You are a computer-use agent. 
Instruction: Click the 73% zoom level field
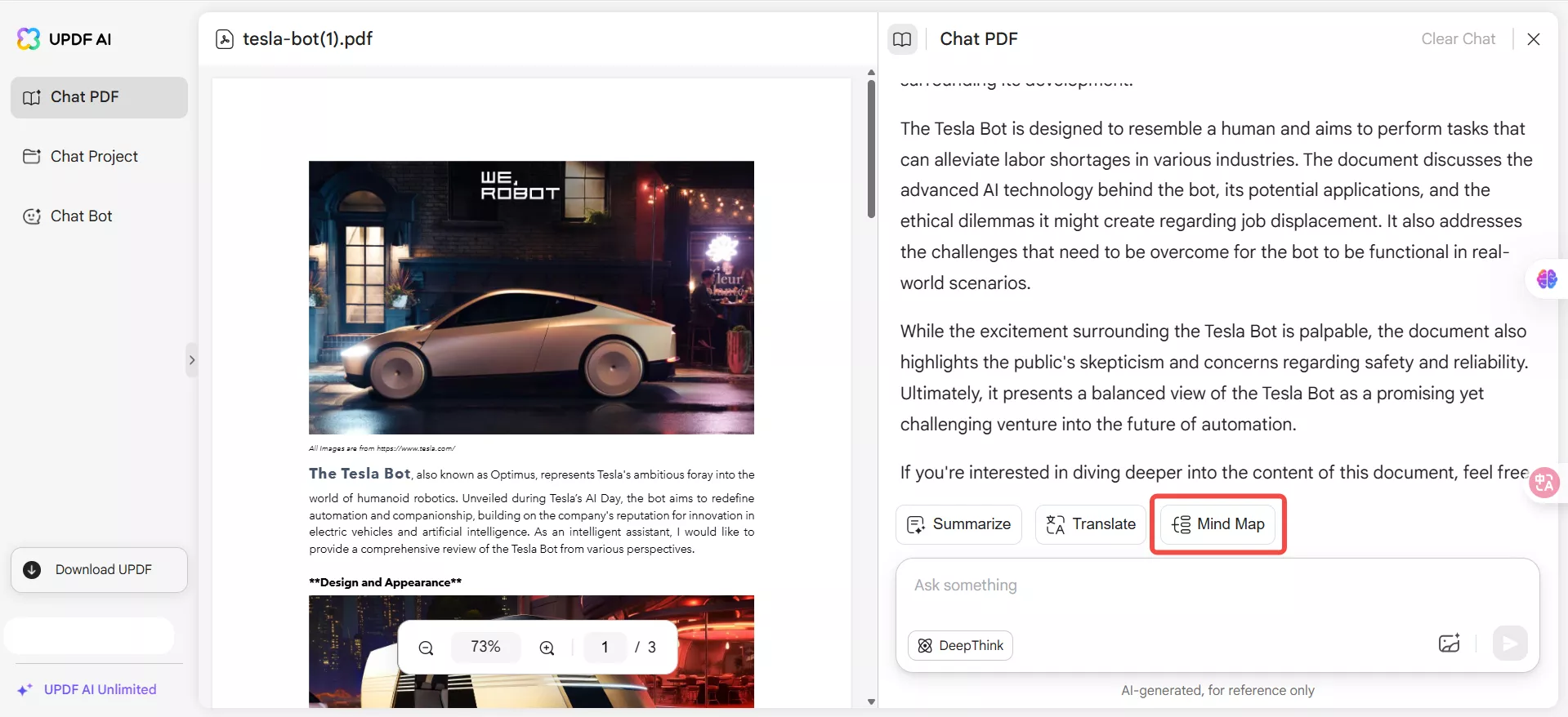coord(485,647)
